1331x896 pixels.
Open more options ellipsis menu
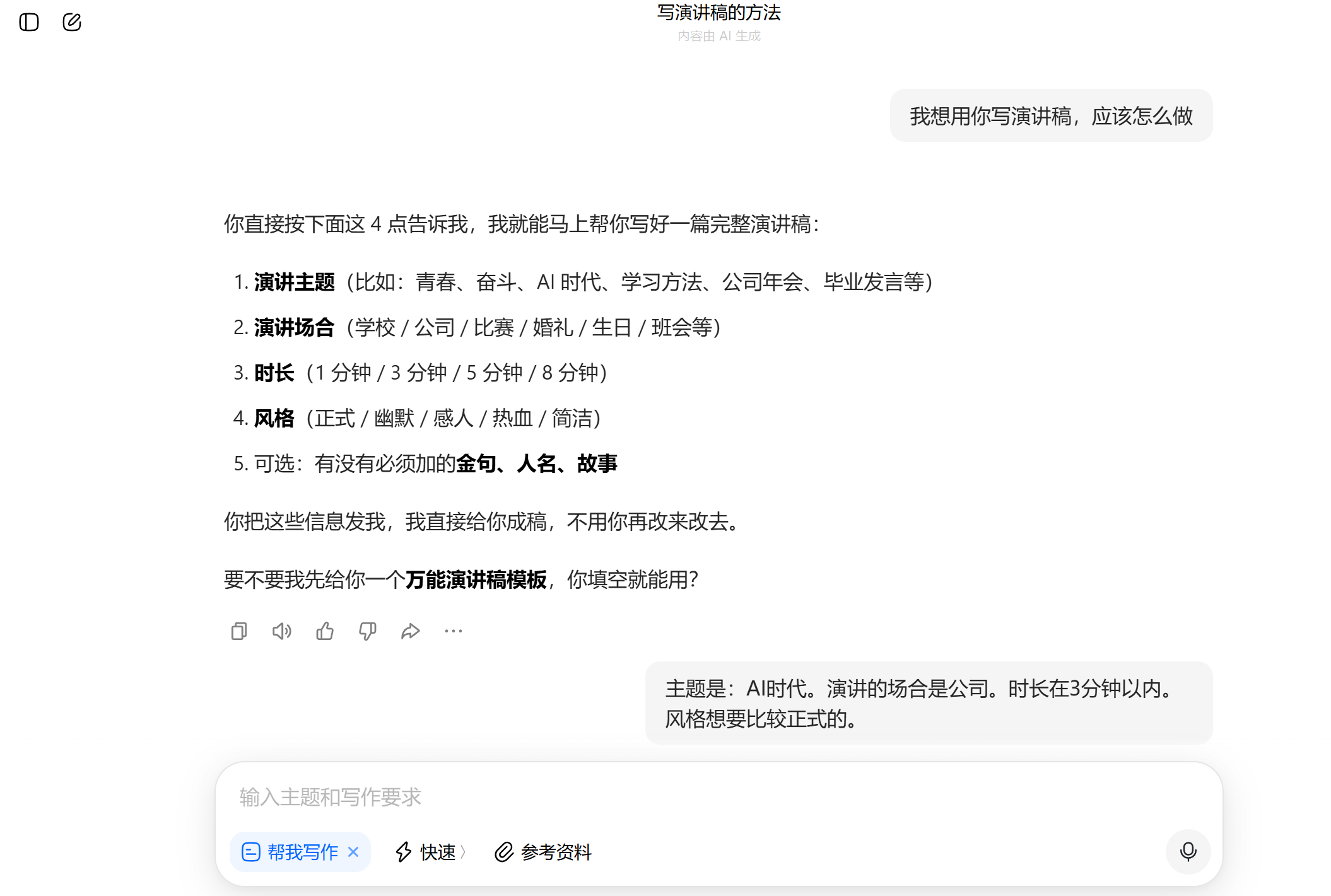(454, 631)
